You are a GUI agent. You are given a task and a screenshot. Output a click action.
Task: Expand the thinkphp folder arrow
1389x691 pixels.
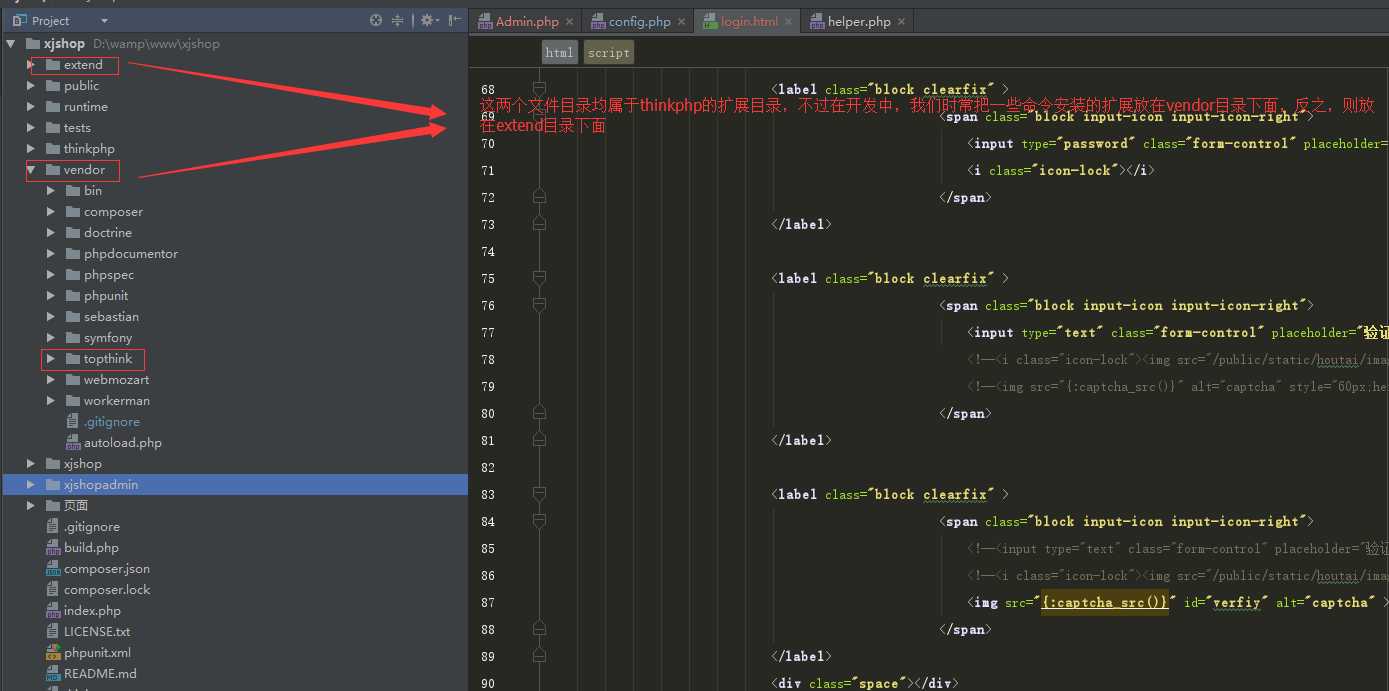tap(31, 149)
